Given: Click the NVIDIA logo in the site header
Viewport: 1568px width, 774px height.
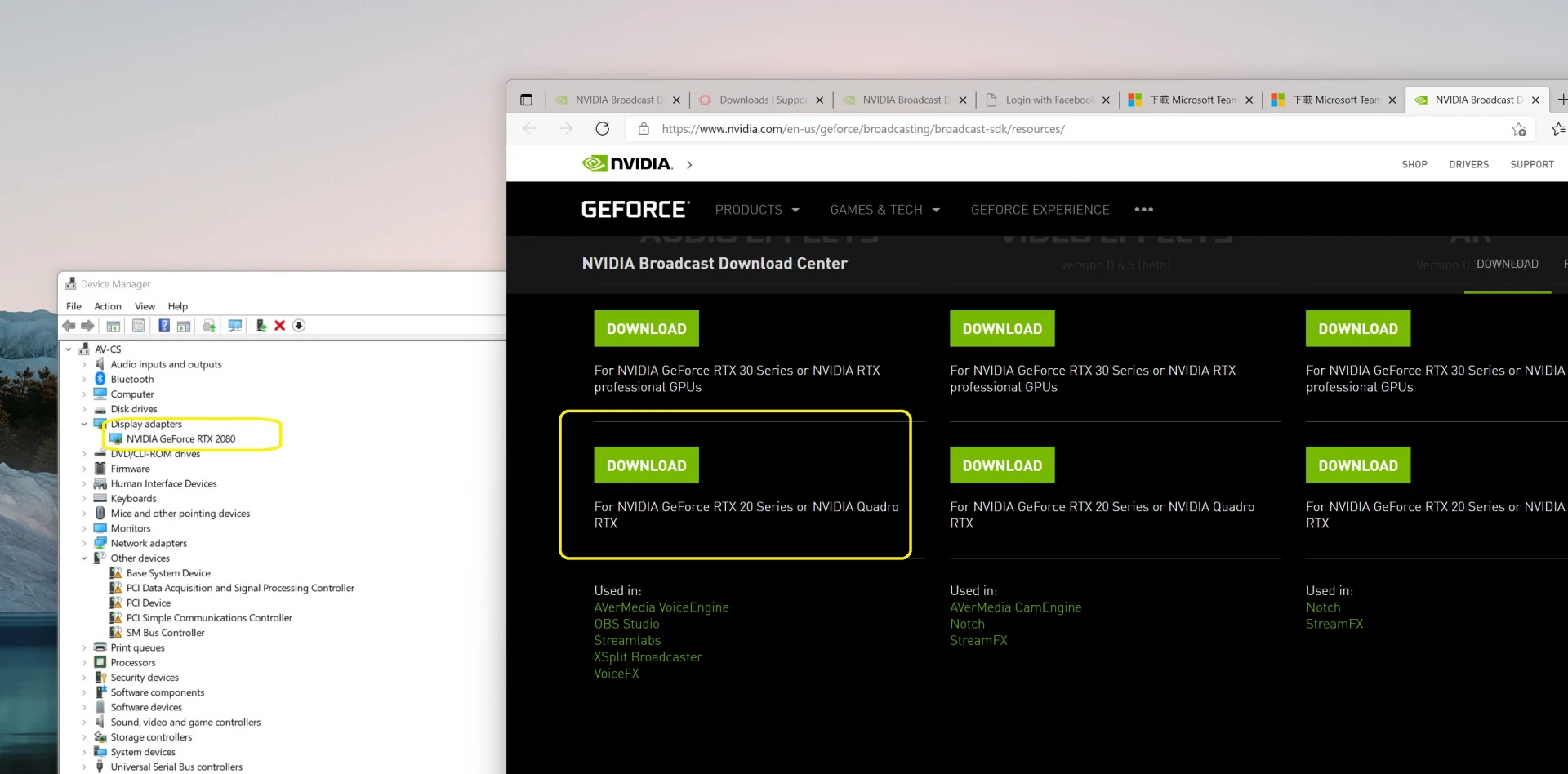Looking at the screenshot, I should pos(627,164).
